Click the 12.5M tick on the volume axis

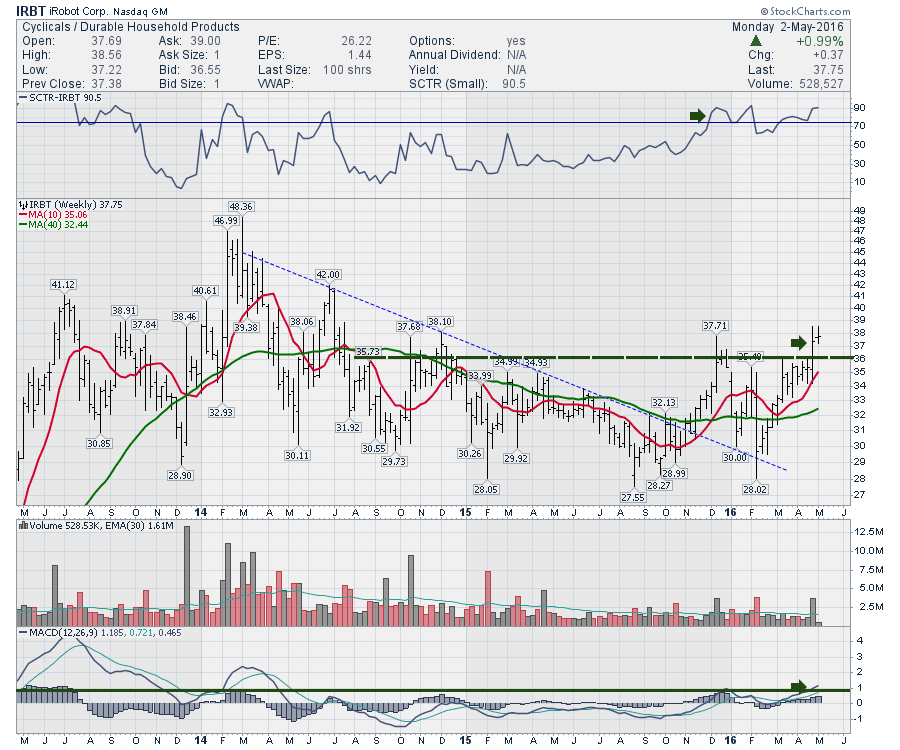click(x=868, y=532)
